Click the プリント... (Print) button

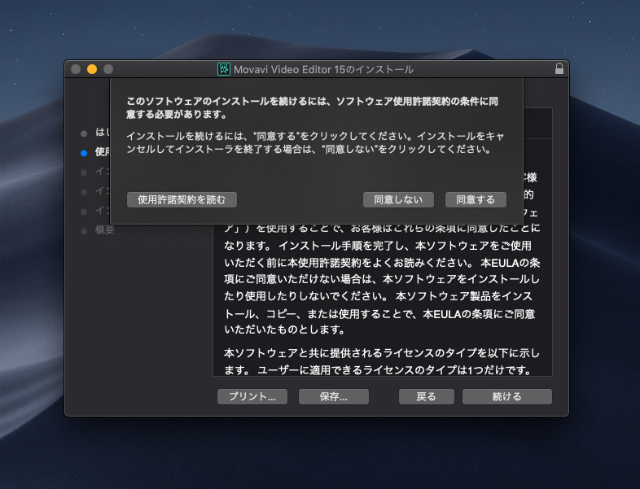click(x=252, y=396)
